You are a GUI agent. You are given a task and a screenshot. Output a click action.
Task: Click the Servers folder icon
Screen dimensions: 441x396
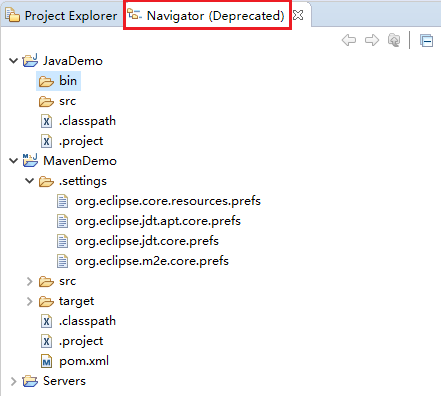click(30, 381)
